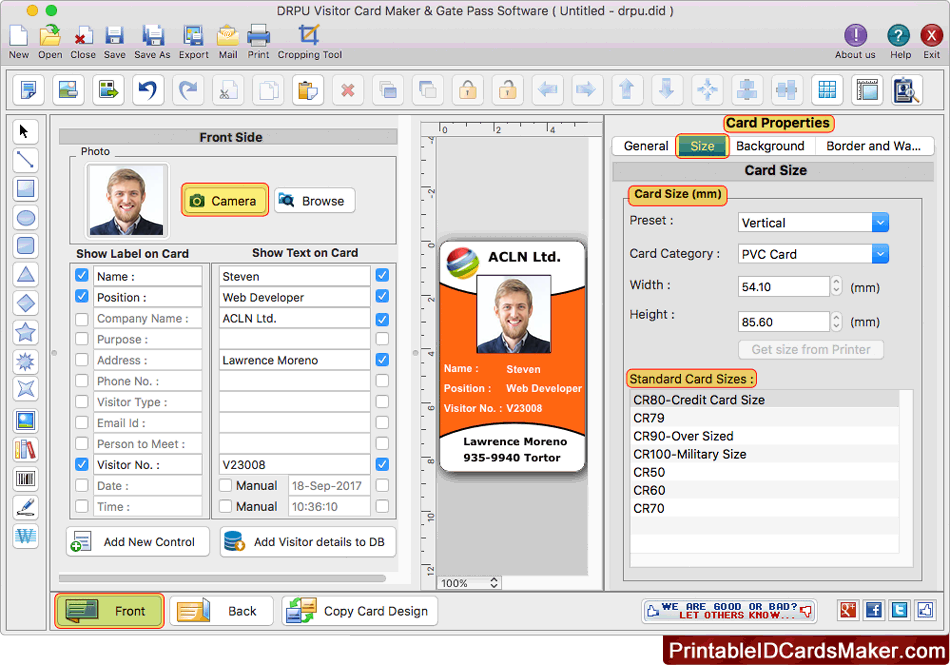Click the Paste clipboard icon
The image size is (950, 665).
(x=308, y=90)
